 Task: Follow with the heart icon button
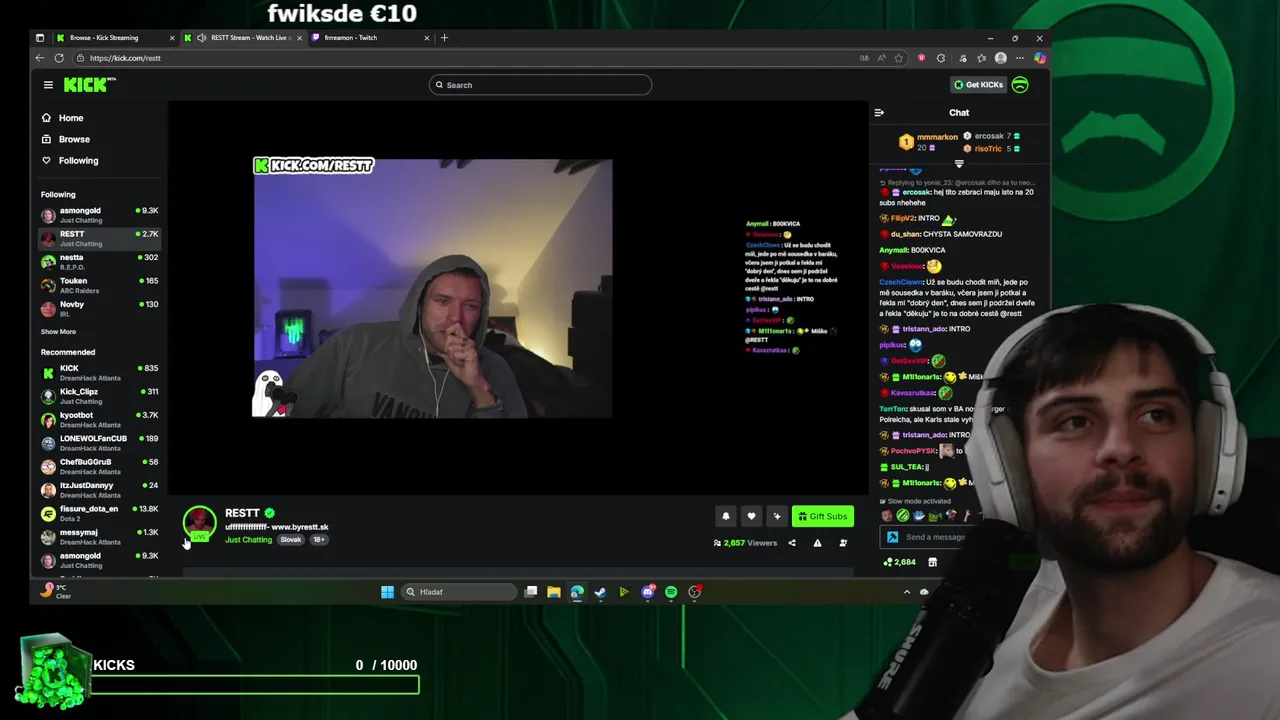pos(751,516)
